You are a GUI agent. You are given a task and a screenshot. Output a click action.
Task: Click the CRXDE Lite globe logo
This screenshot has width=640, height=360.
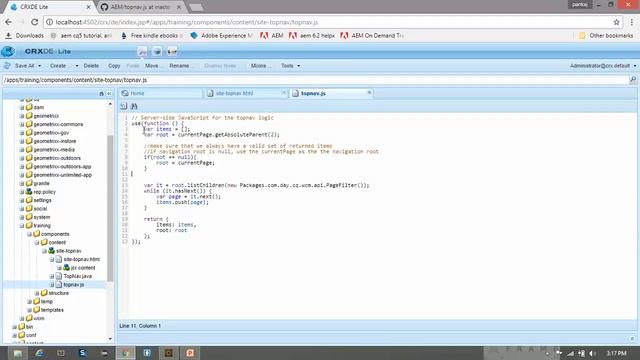8,51
